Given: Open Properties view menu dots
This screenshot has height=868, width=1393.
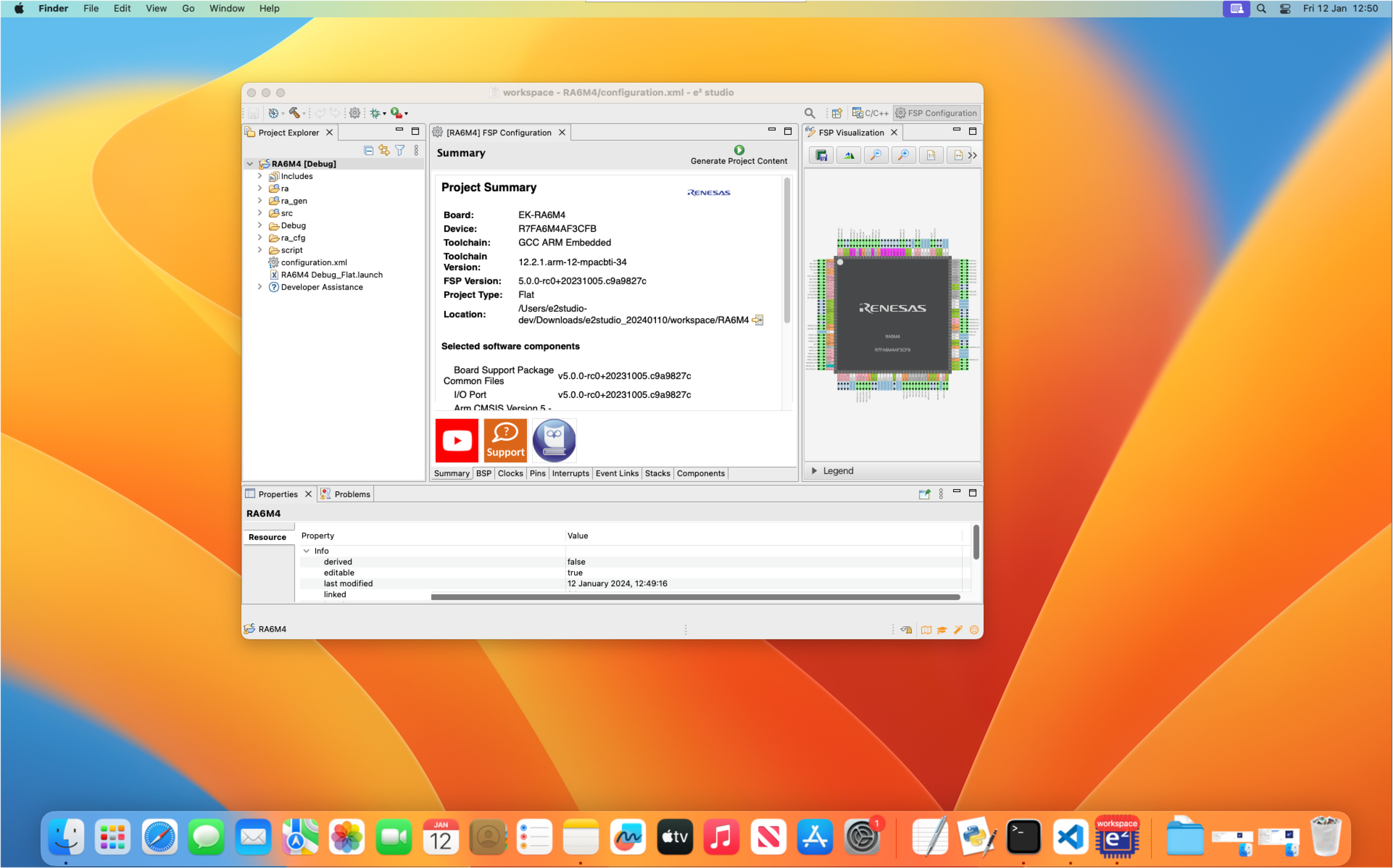Looking at the screenshot, I should pos(941,494).
